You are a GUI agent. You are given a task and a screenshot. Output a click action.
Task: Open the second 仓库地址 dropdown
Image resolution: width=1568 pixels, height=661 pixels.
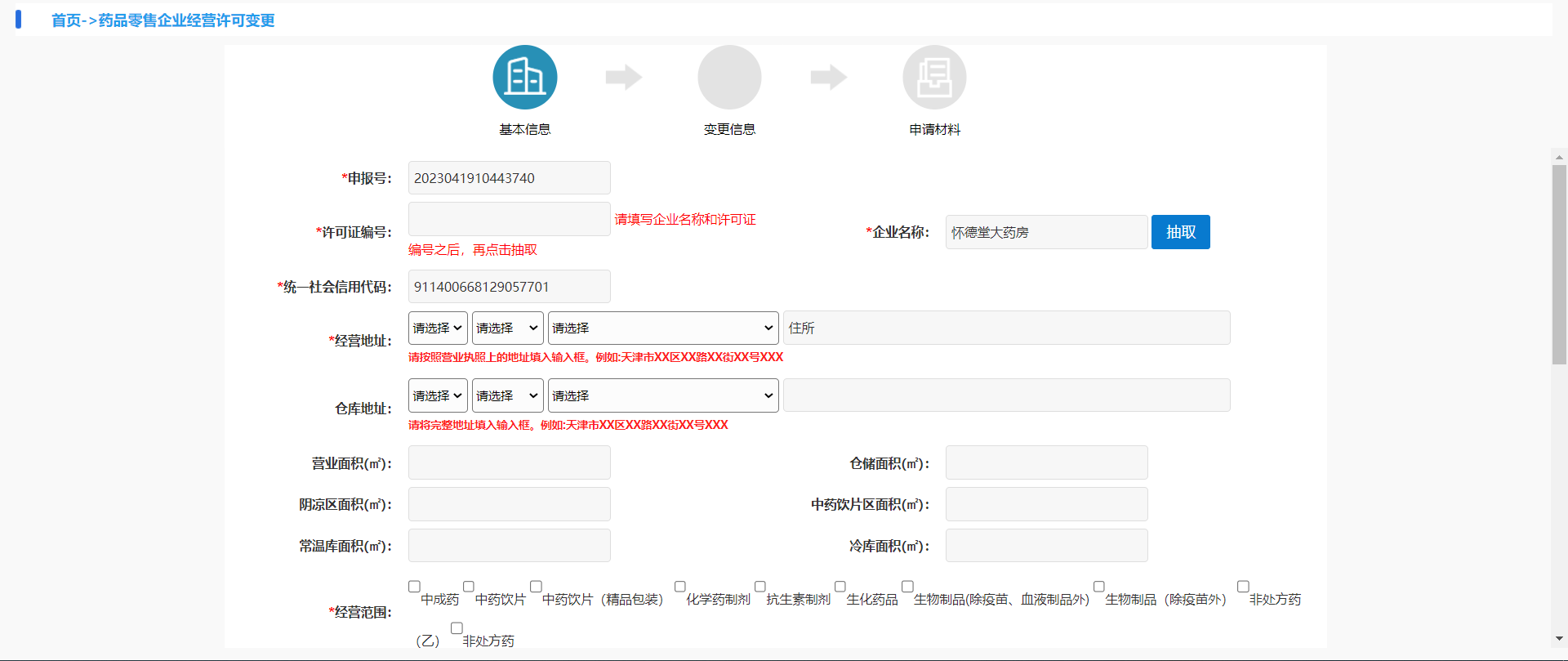click(507, 395)
